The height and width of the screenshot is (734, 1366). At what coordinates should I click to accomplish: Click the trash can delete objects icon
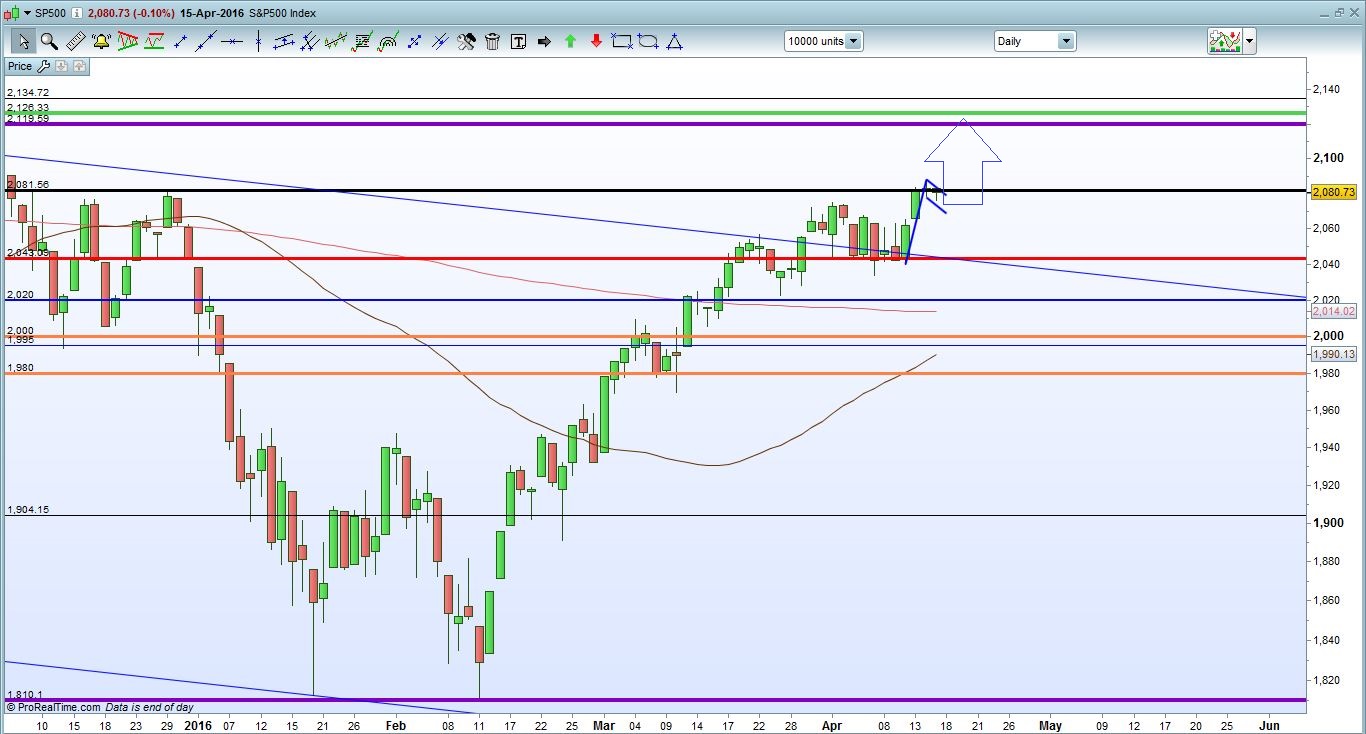coord(492,42)
